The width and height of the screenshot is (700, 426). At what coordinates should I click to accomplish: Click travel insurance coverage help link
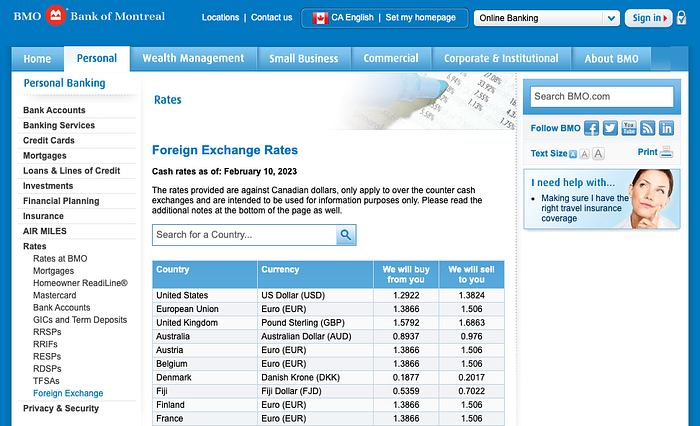pos(585,208)
